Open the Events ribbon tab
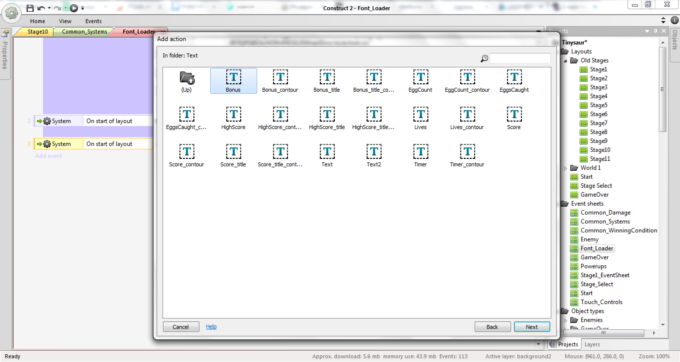Viewport: 680px width, 362px height. click(x=93, y=21)
